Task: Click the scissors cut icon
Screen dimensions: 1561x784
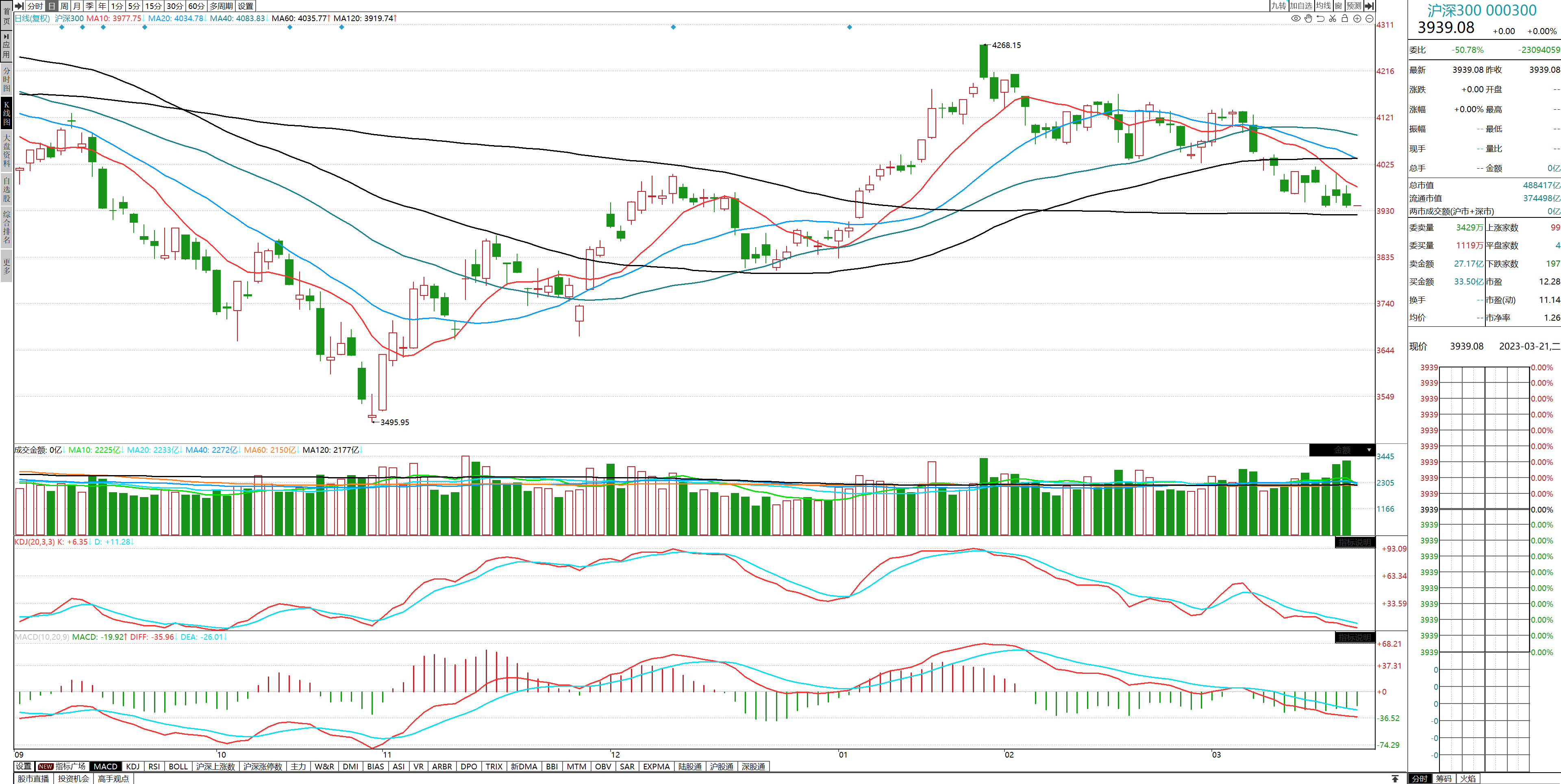Action: point(1333,18)
